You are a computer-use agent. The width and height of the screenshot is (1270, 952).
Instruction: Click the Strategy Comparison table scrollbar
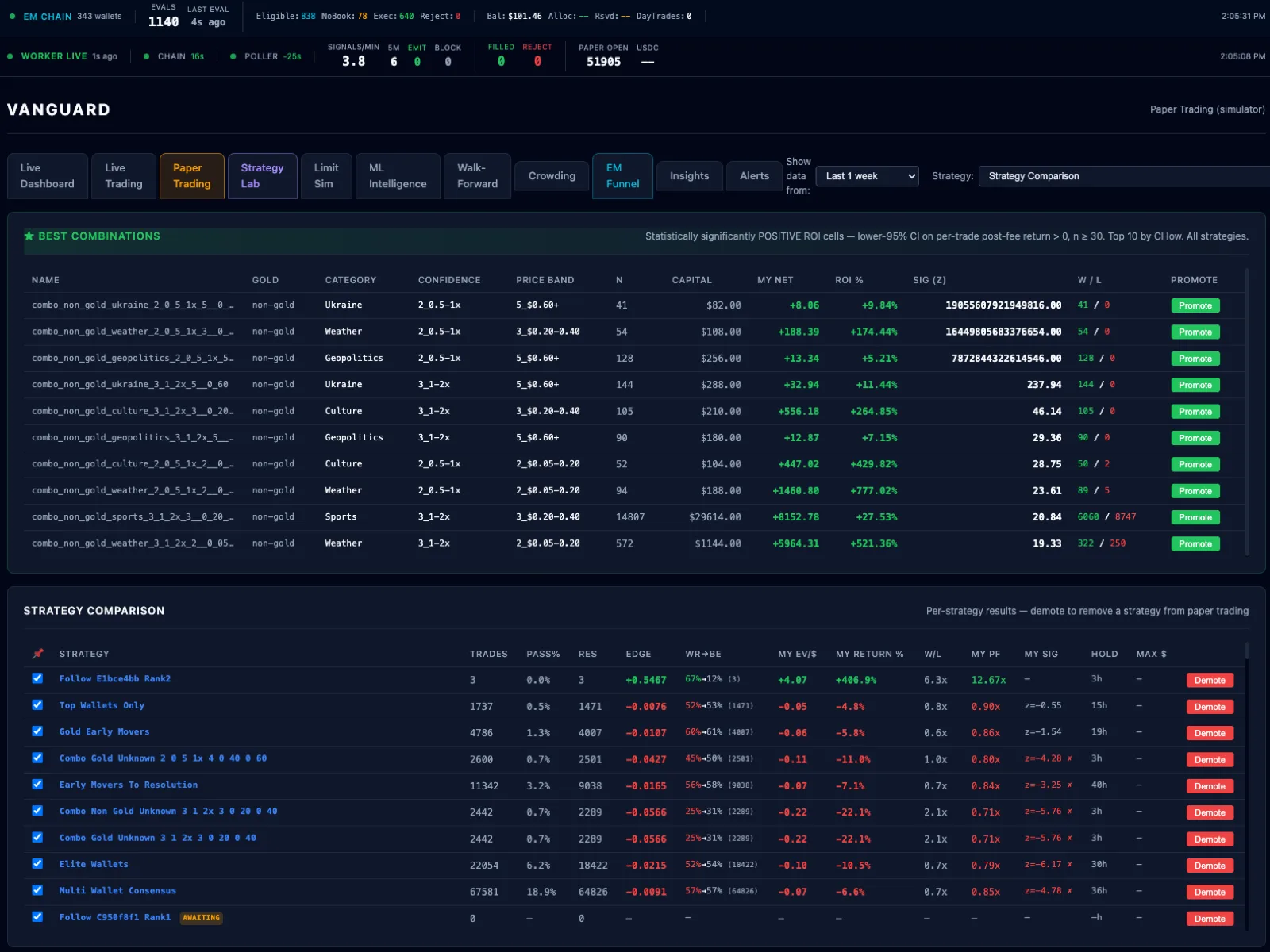click(1247, 651)
